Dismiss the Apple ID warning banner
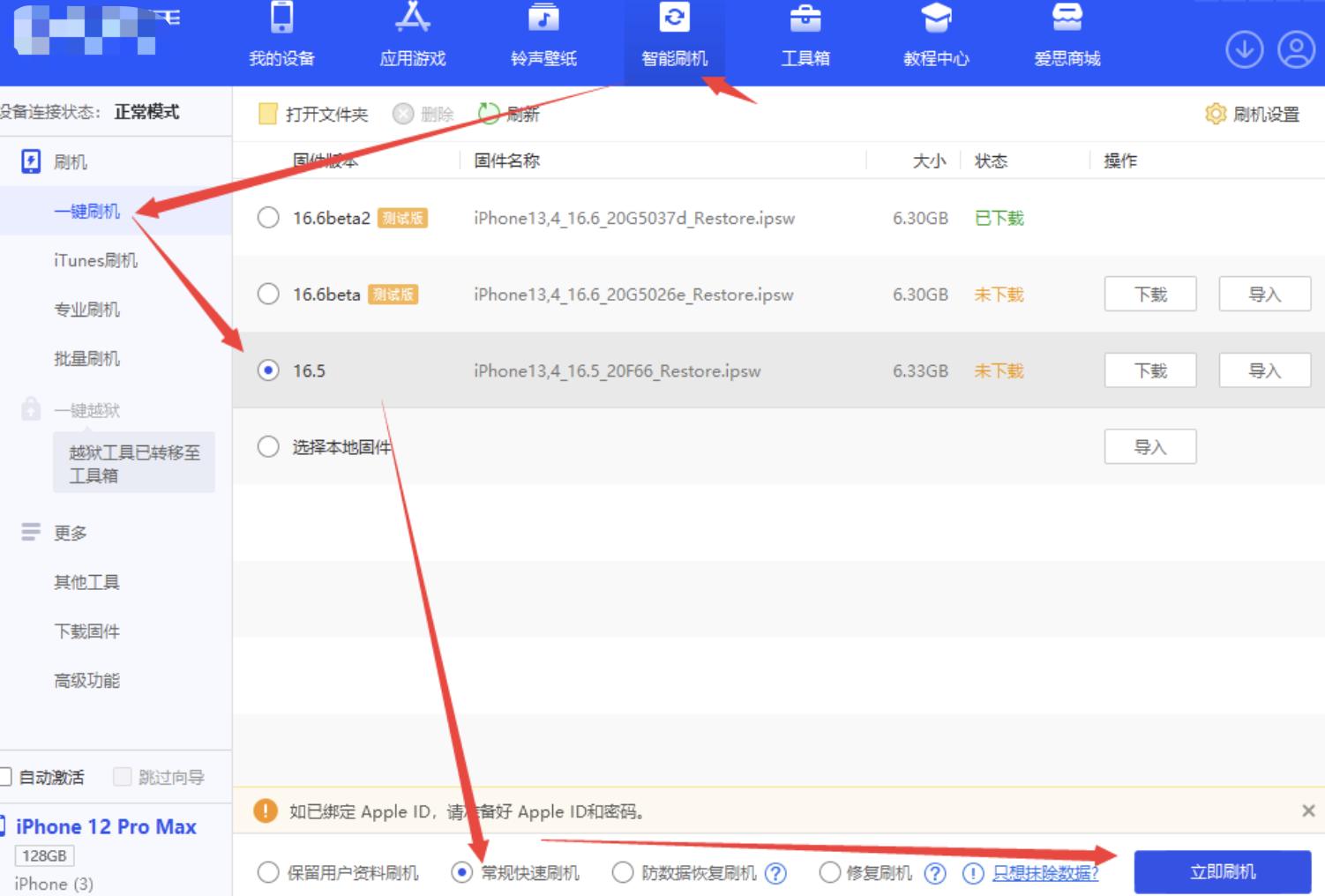Viewport: 1325px width, 896px height. pos(1309,810)
